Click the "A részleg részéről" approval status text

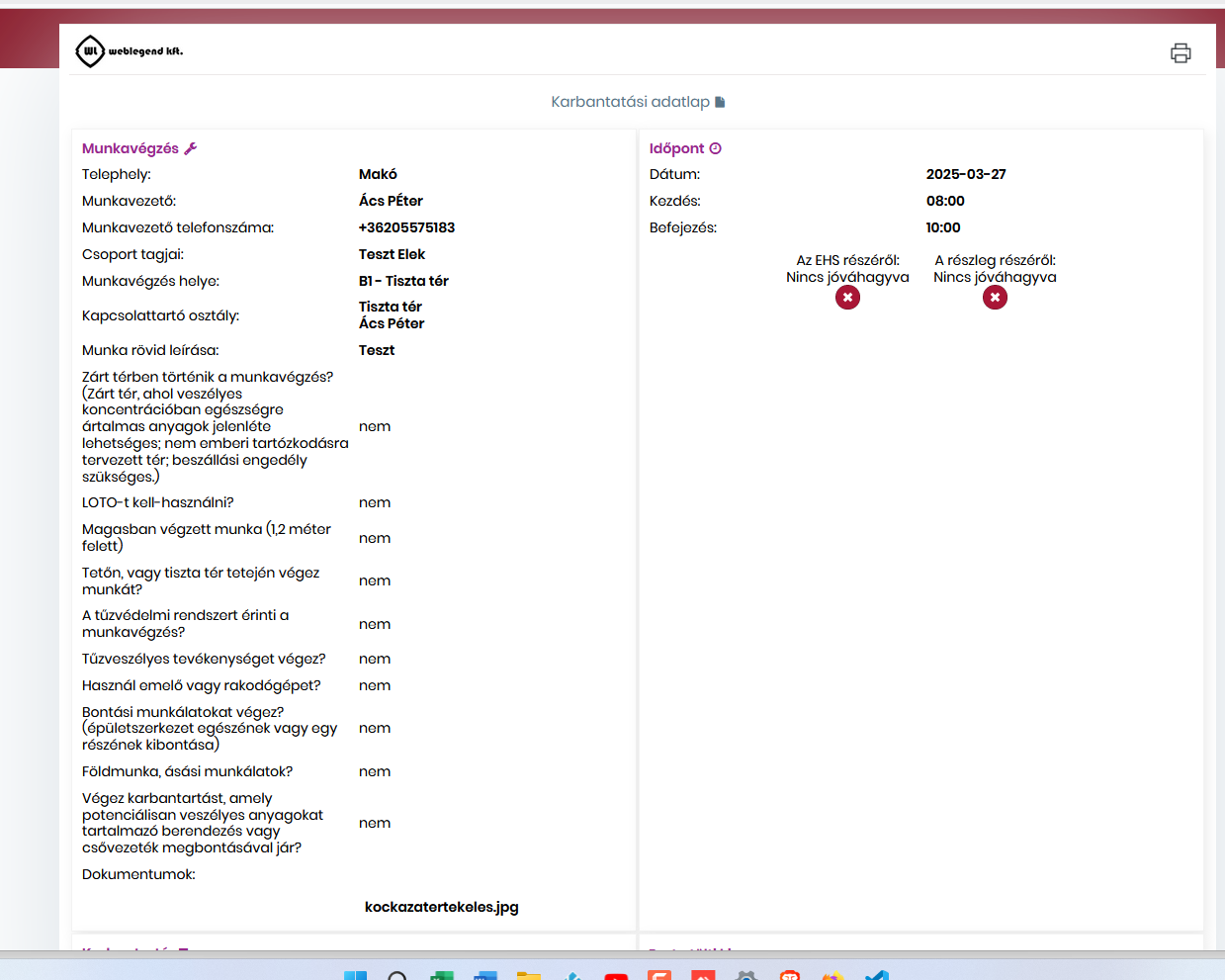pyautogui.click(x=995, y=269)
